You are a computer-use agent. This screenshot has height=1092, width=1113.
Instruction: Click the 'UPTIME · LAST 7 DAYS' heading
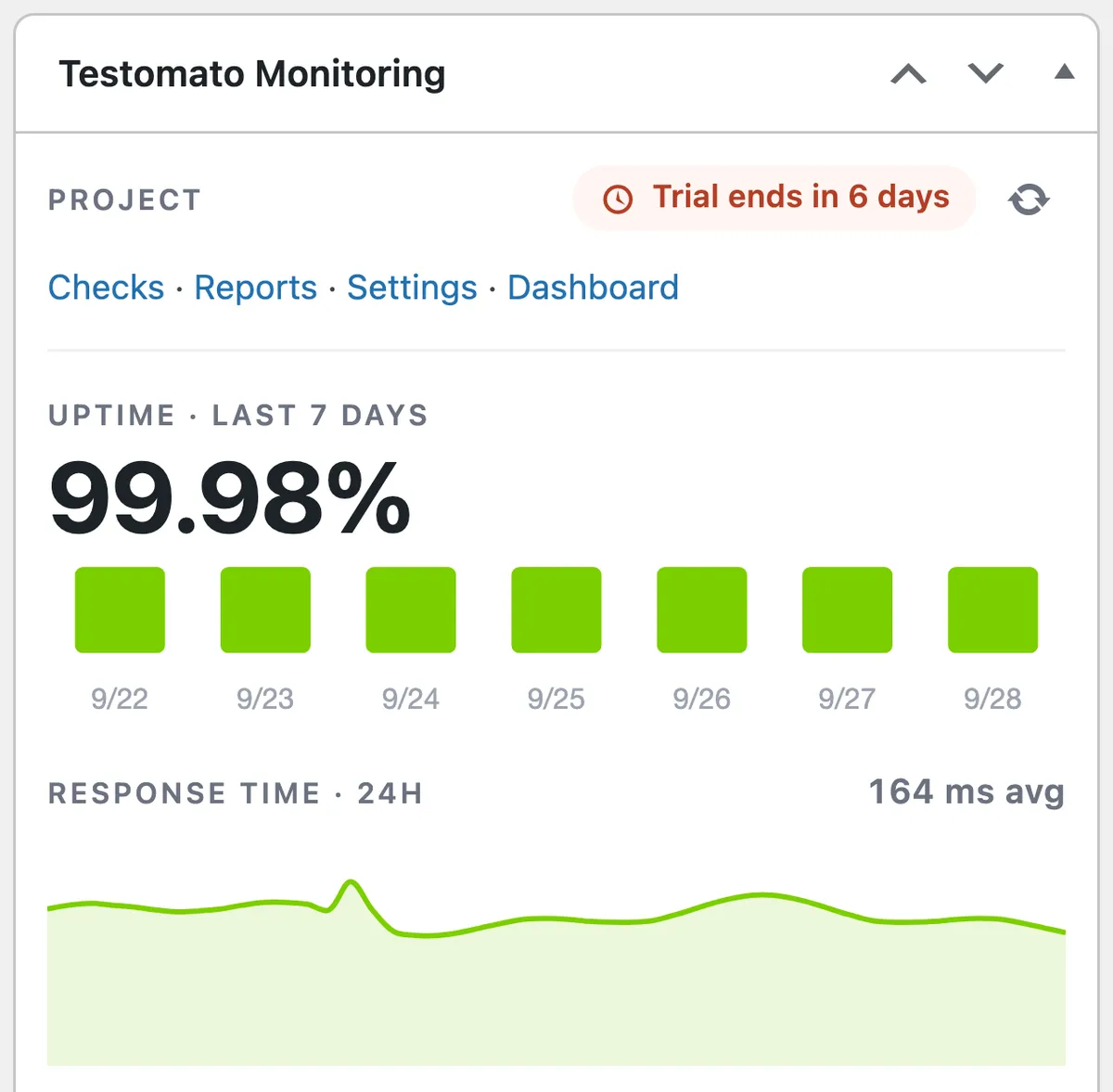238,415
